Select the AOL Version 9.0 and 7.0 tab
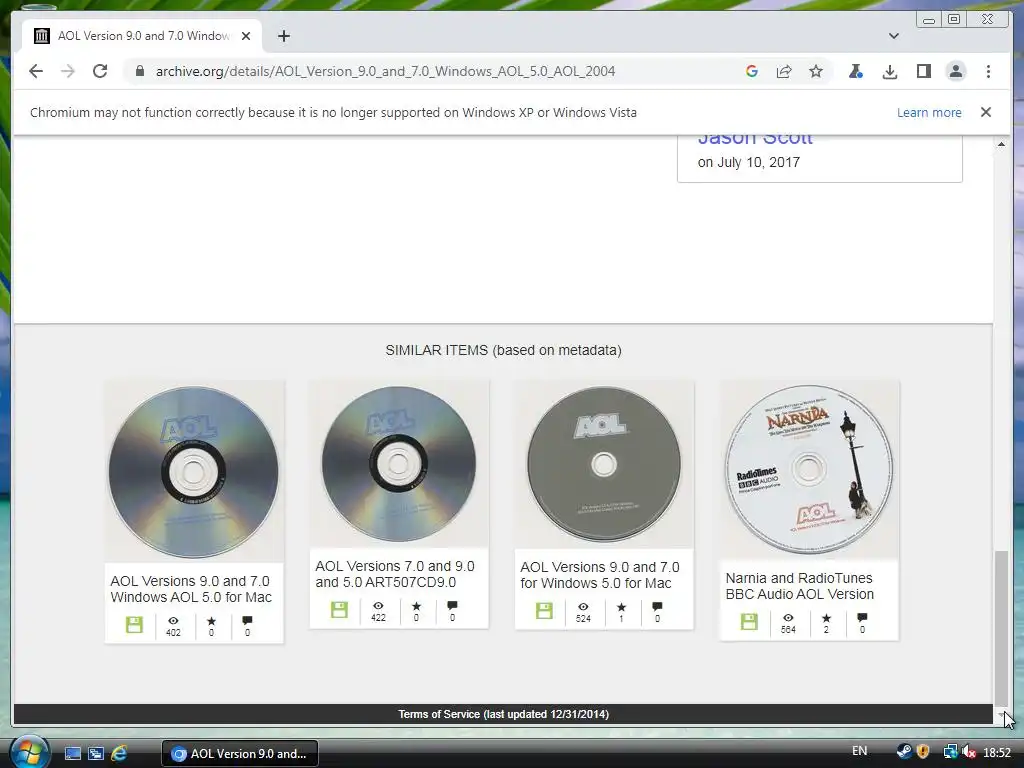 (142, 36)
